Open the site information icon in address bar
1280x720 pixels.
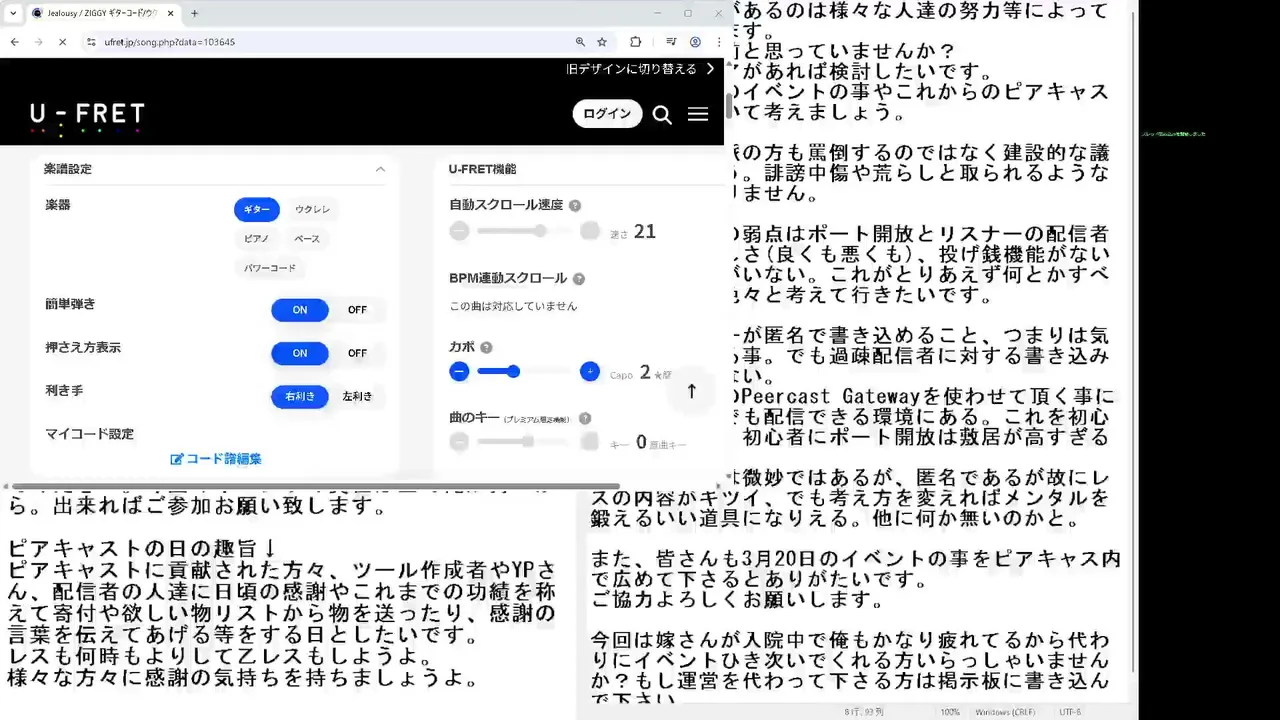(91, 42)
